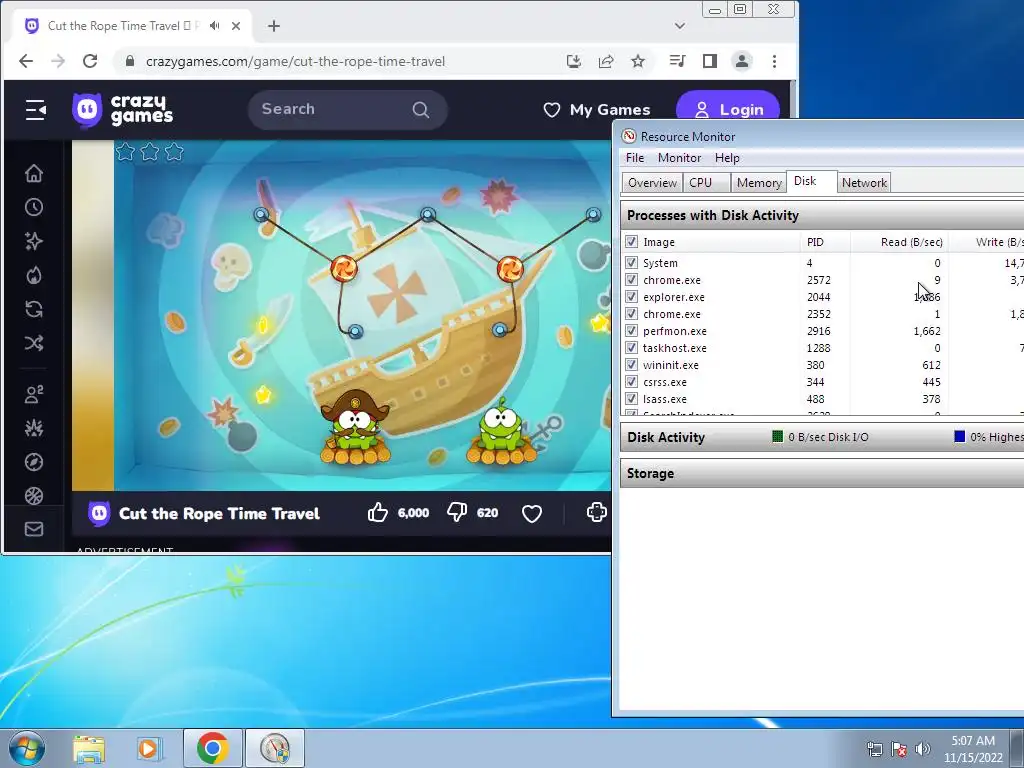Collapse Processes with Disk Activity section
Image resolution: width=1024 pixels, height=768 pixels.
(822, 216)
